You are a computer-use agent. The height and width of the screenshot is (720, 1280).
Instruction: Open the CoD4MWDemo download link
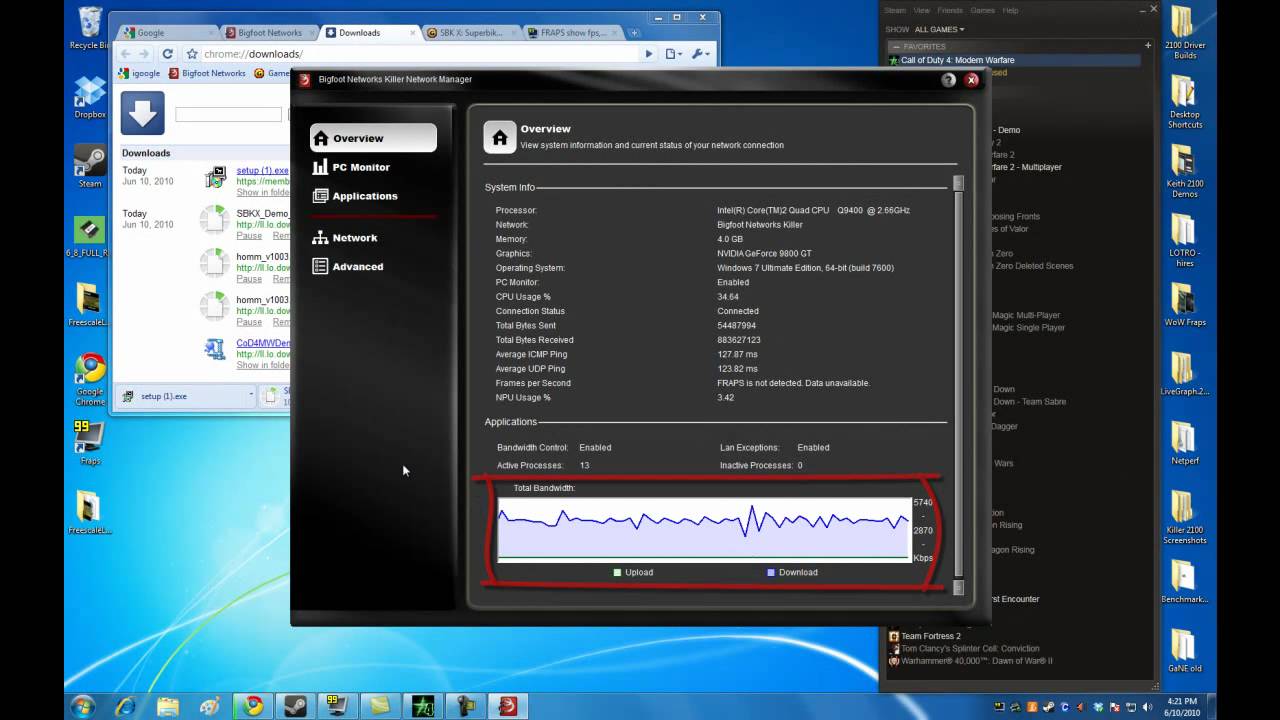[x=263, y=343]
